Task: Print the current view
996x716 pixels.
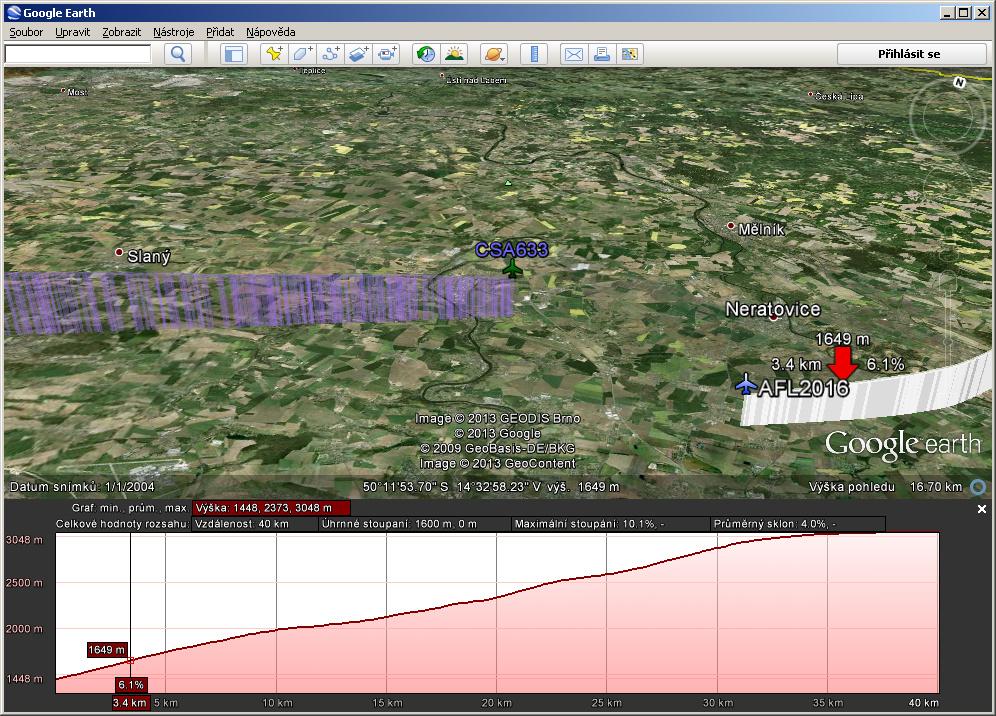Action: point(602,54)
